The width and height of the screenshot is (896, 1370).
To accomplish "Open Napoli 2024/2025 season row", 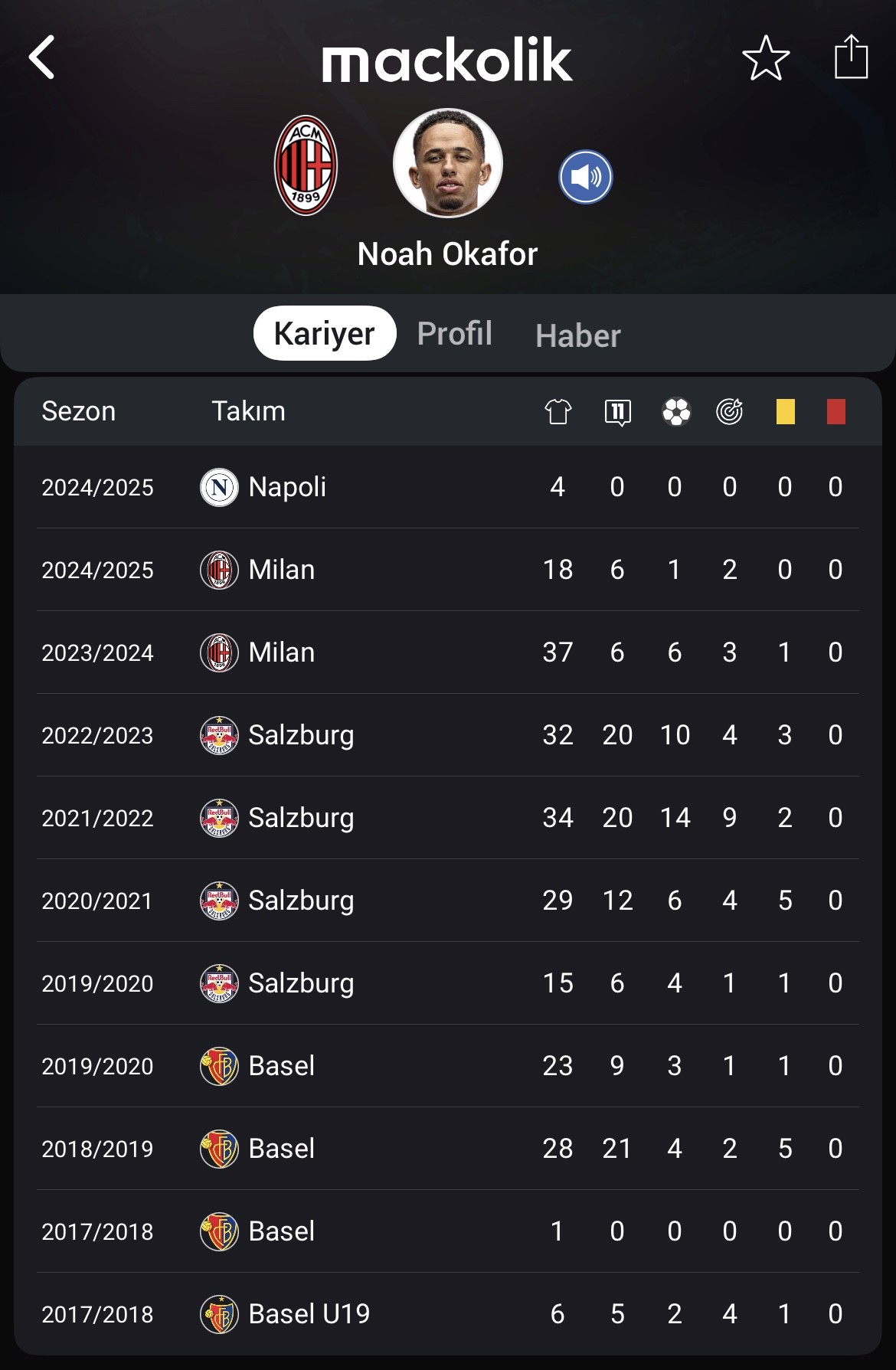I will point(448,487).
